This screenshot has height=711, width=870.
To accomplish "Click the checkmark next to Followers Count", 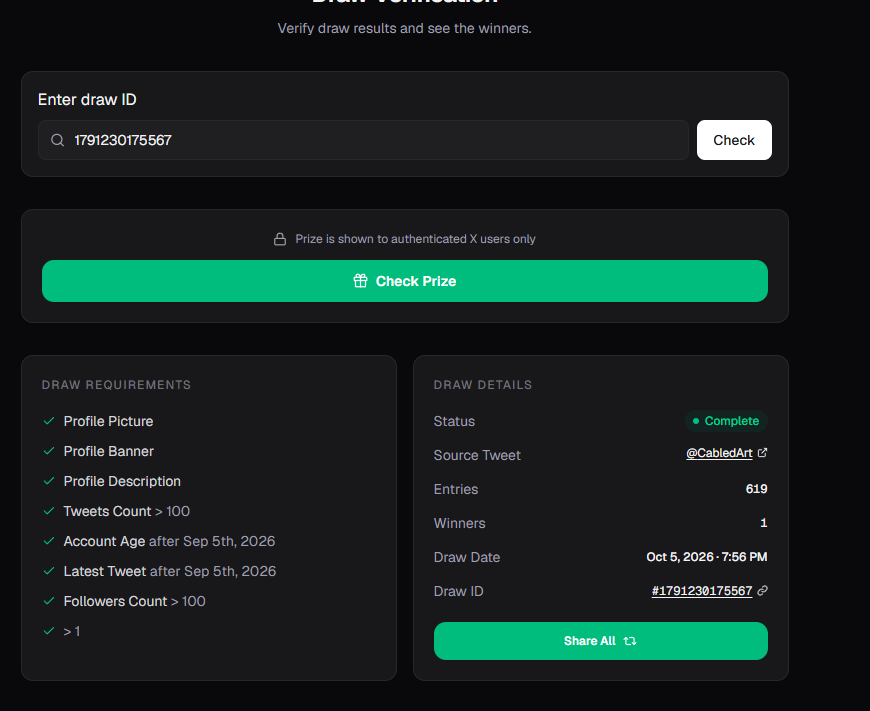I will [49, 601].
